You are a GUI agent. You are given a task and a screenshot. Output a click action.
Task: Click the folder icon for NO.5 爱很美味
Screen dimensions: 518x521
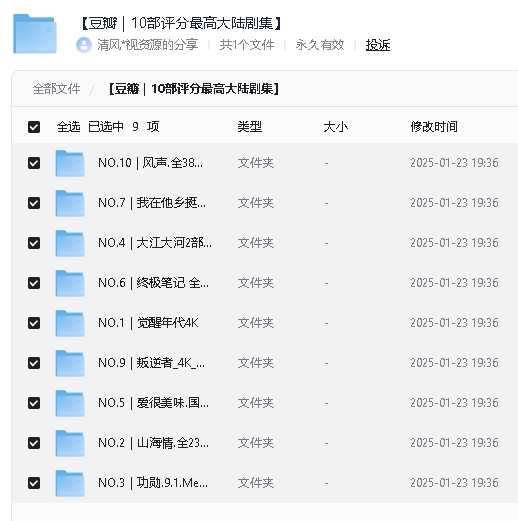tap(70, 403)
